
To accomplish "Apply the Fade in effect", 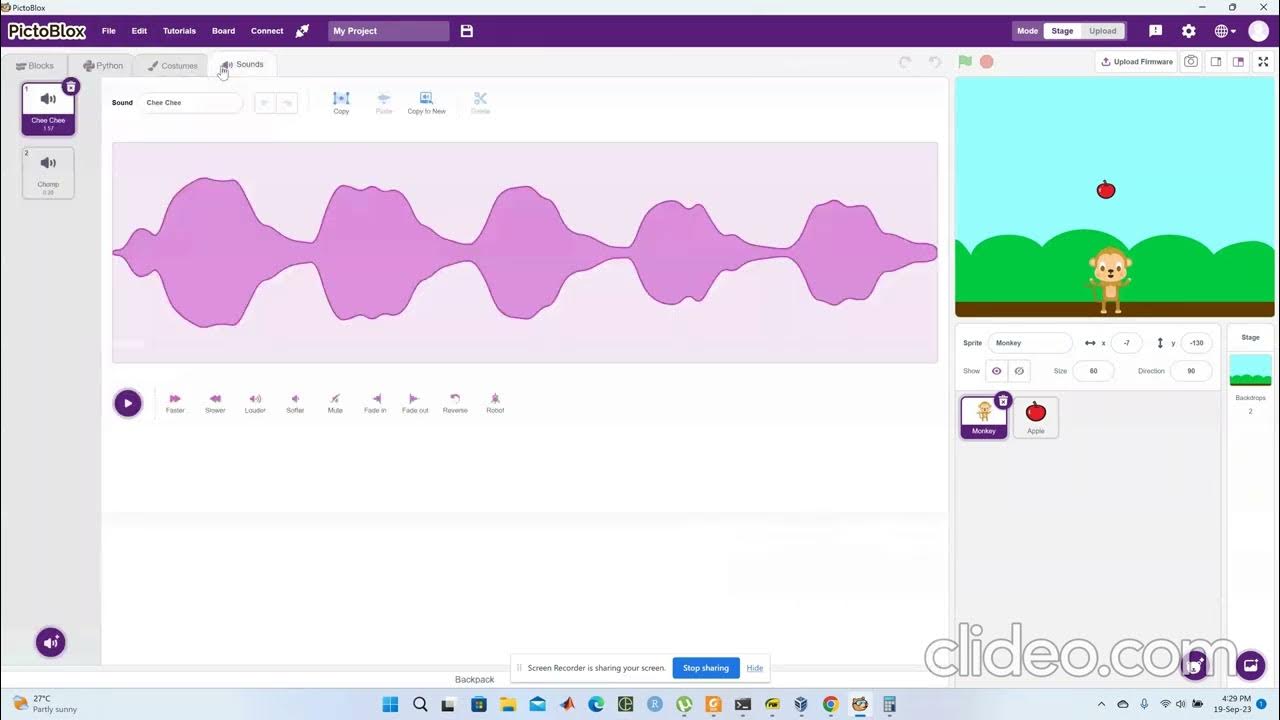I will pos(375,403).
